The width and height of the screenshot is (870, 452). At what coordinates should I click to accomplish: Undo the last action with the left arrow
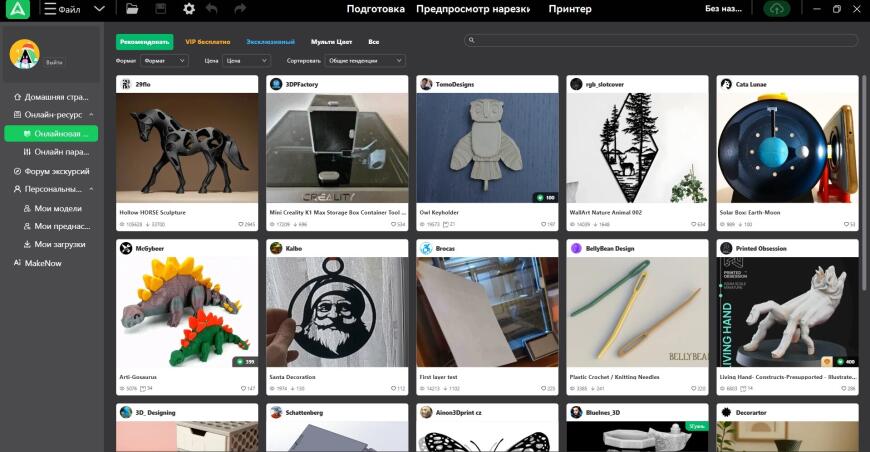point(211,9)
